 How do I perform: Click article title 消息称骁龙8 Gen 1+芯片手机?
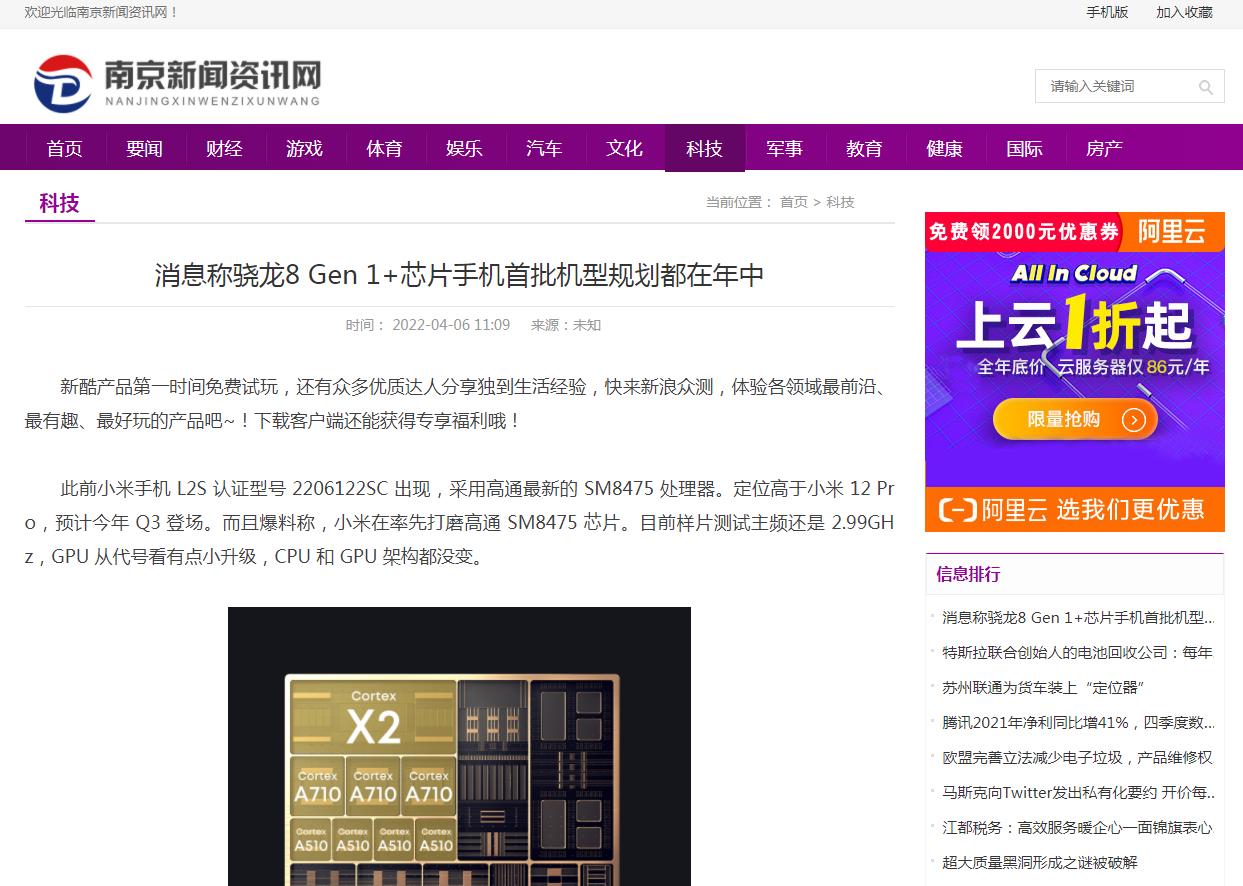(459, 275)
